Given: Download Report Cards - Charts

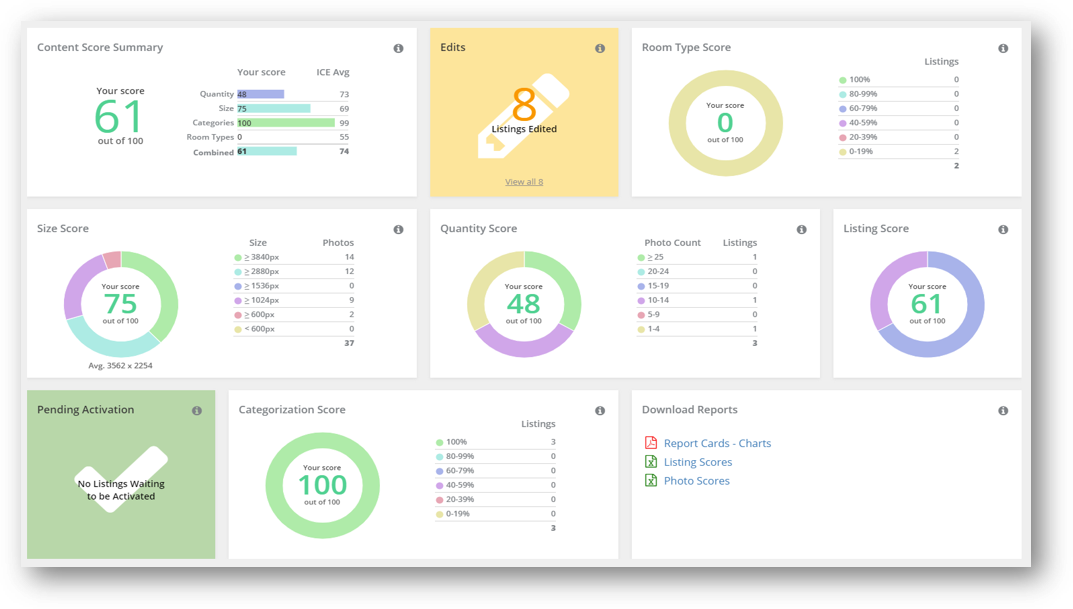Looking at the screenshot, I should pyautogui.click(x=717, y=443).
